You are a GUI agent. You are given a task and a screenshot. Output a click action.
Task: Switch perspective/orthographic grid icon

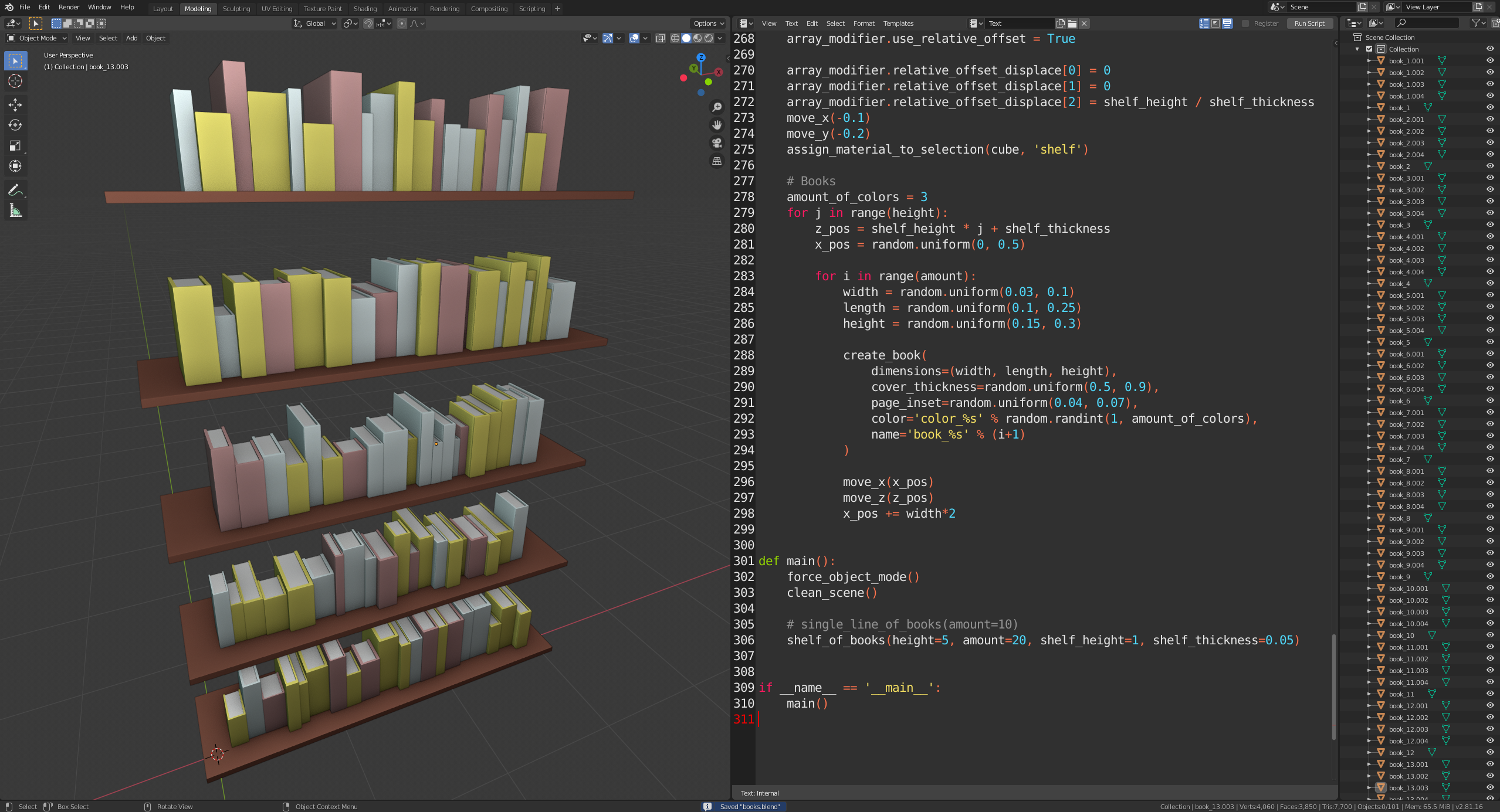(x=717, y=161)
